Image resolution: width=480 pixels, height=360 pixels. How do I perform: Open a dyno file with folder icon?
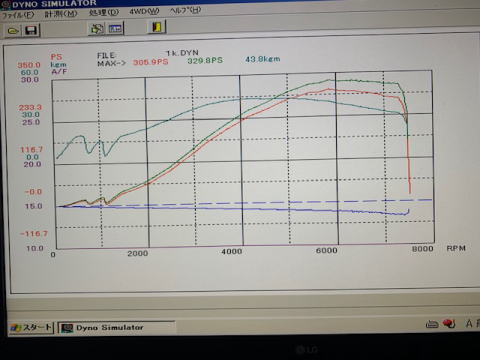point(13,31)
